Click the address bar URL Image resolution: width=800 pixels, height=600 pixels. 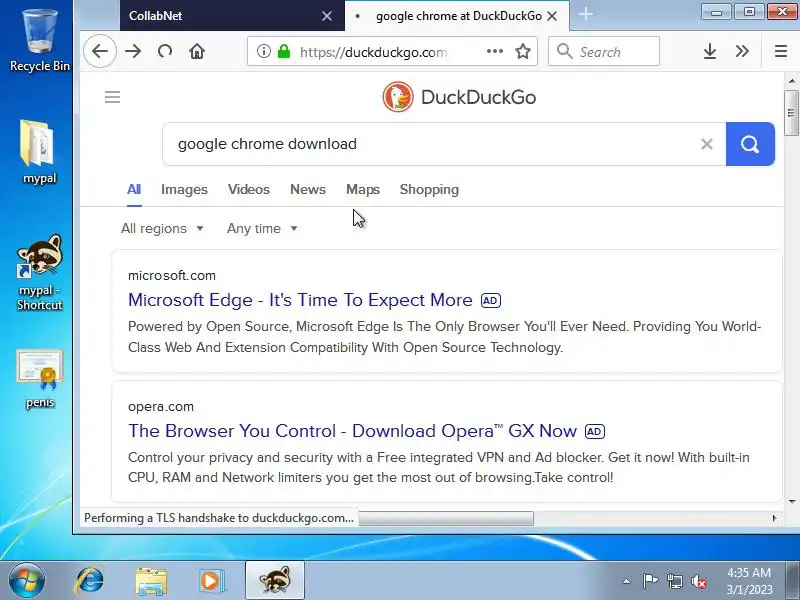click(373, 52)
